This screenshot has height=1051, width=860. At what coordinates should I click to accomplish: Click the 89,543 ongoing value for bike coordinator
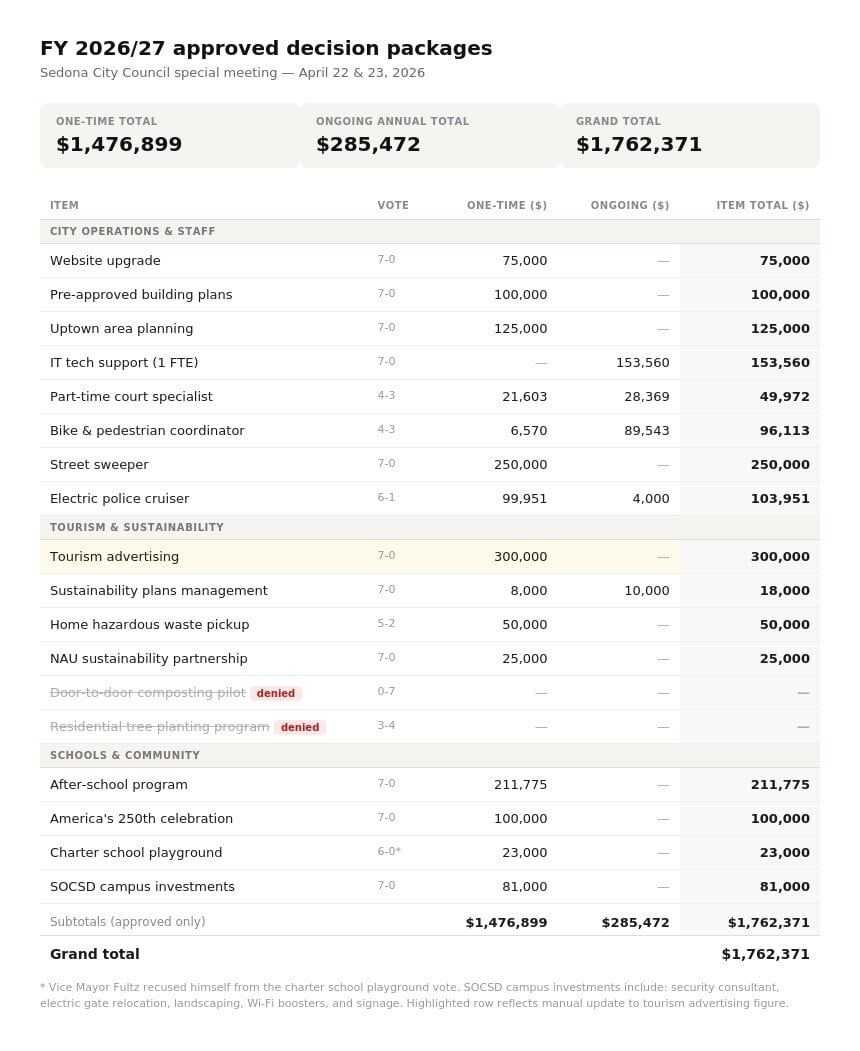(x=647, y=431)
